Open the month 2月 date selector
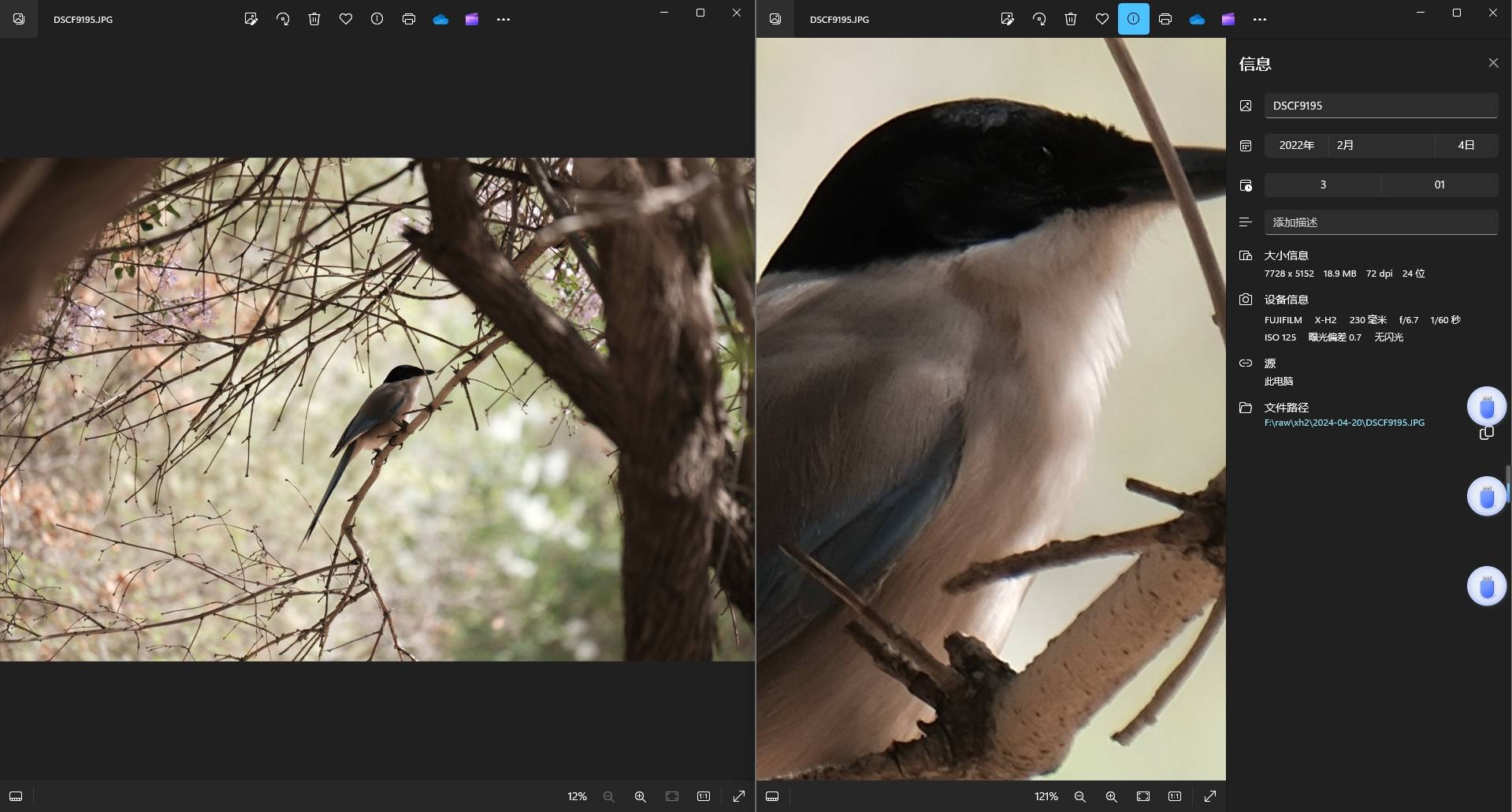The height and width of the screenshot is (812, 1512). click(1380, 145)
